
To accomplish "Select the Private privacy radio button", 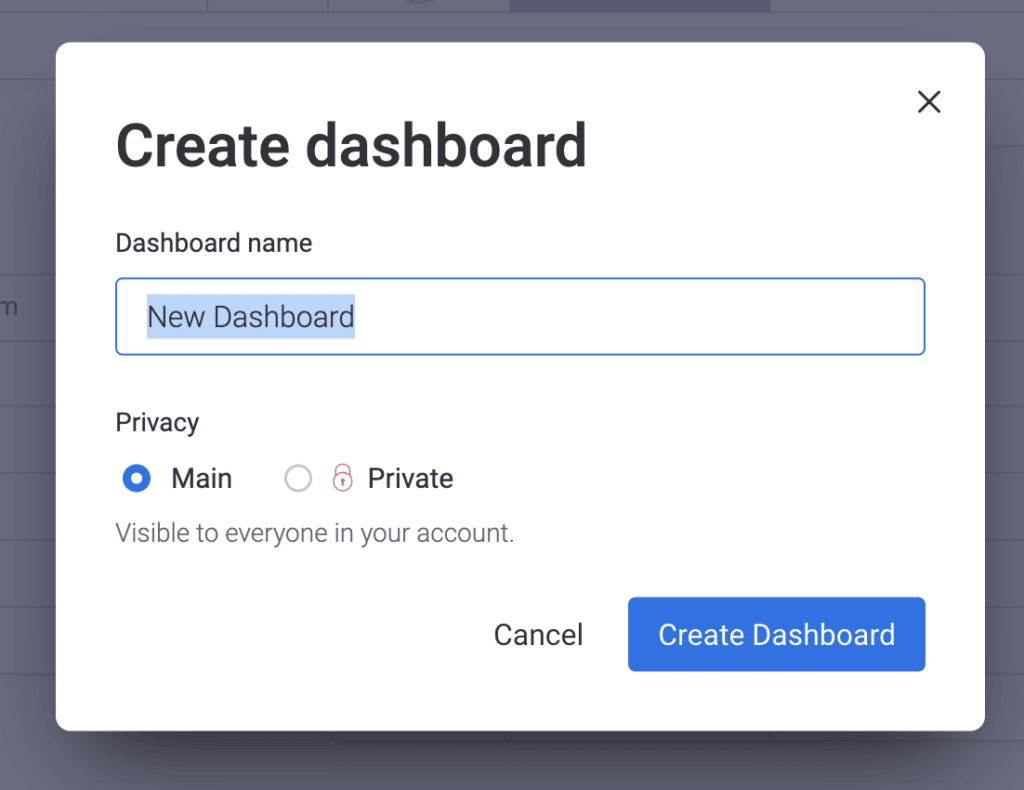I will (298, 479).
